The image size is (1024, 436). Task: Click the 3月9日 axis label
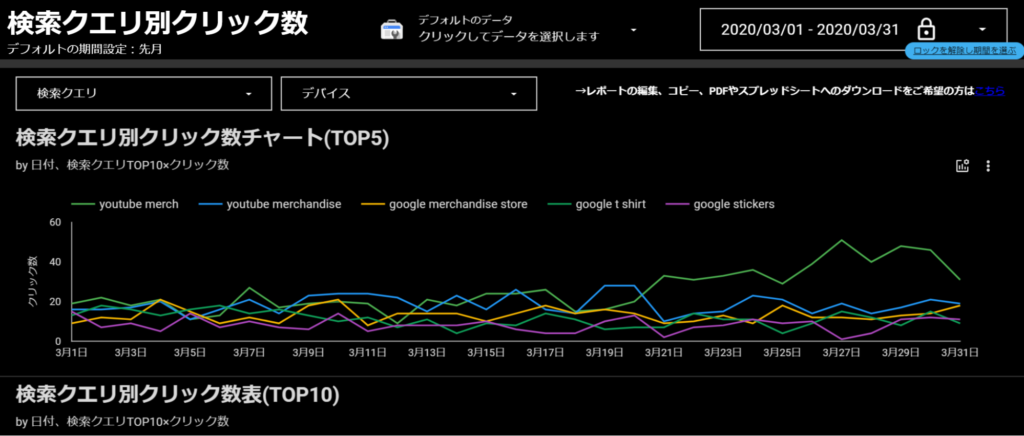[310, 353]
